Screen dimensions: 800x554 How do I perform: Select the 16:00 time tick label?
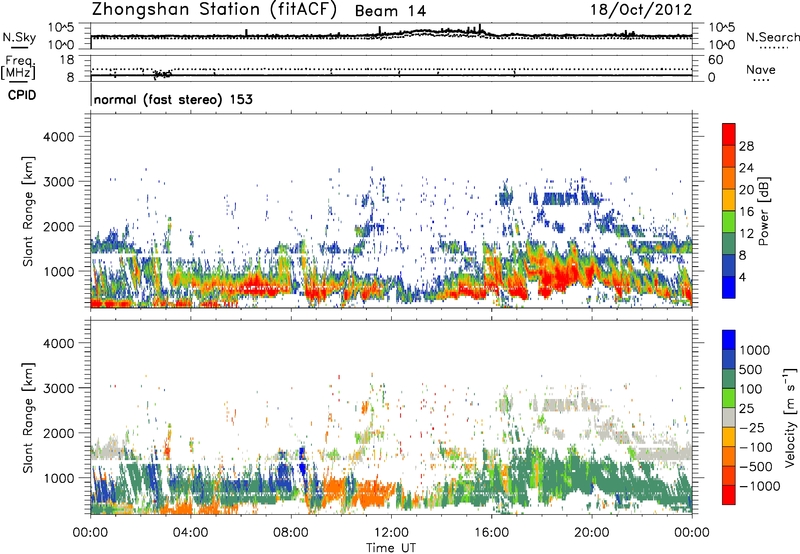491,533
